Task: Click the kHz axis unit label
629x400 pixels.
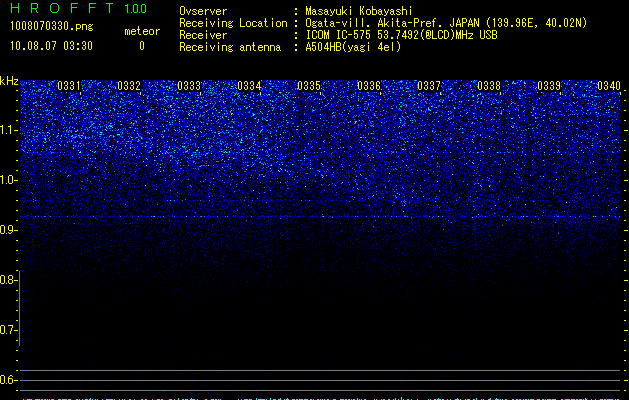Action: click(x=9, y=81)
